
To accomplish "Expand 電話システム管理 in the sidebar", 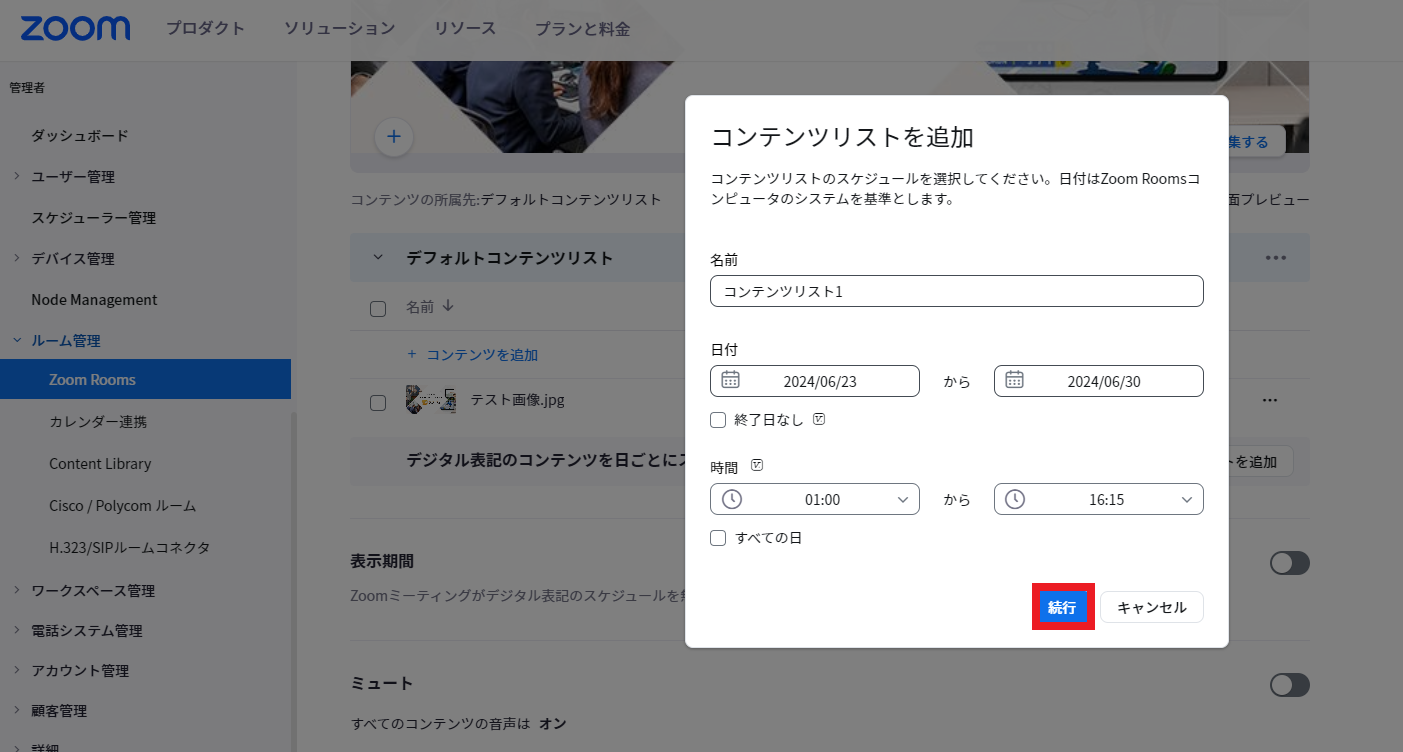I will tap(17, 630).
